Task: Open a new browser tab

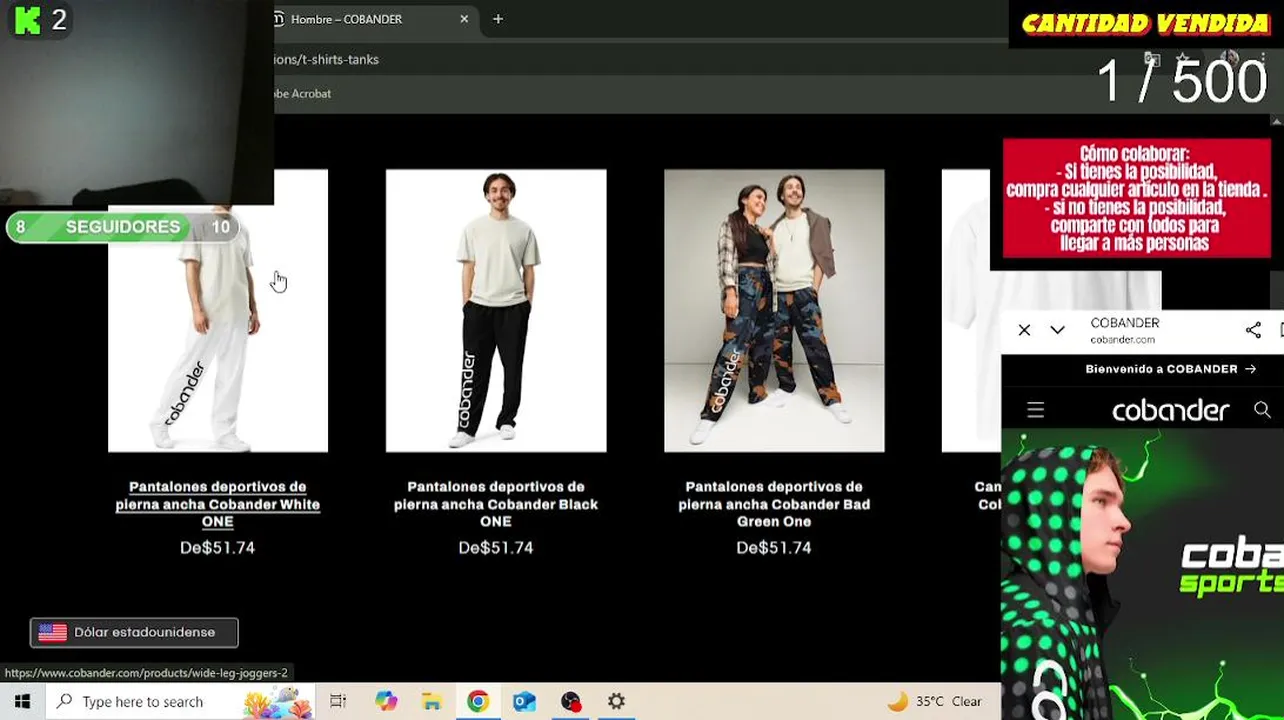Action: [498, 19]
